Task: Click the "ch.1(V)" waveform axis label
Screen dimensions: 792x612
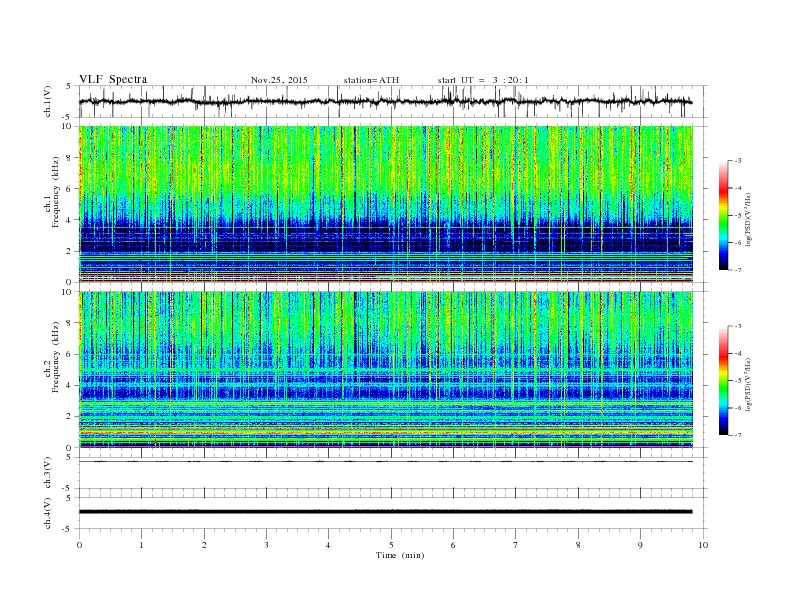Action: click(x=48, y=101)
